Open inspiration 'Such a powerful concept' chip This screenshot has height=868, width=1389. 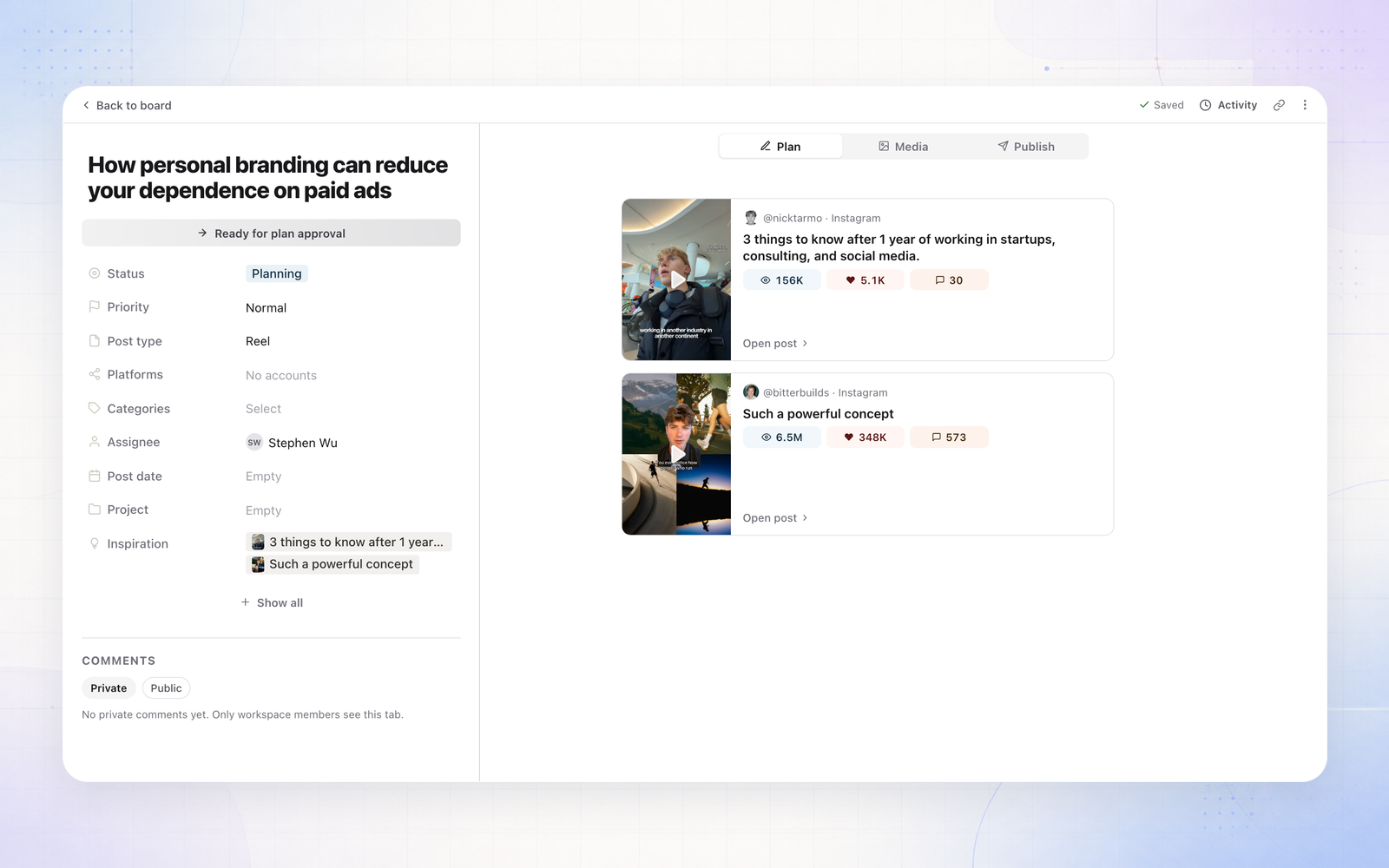click(x=332, y=564)
